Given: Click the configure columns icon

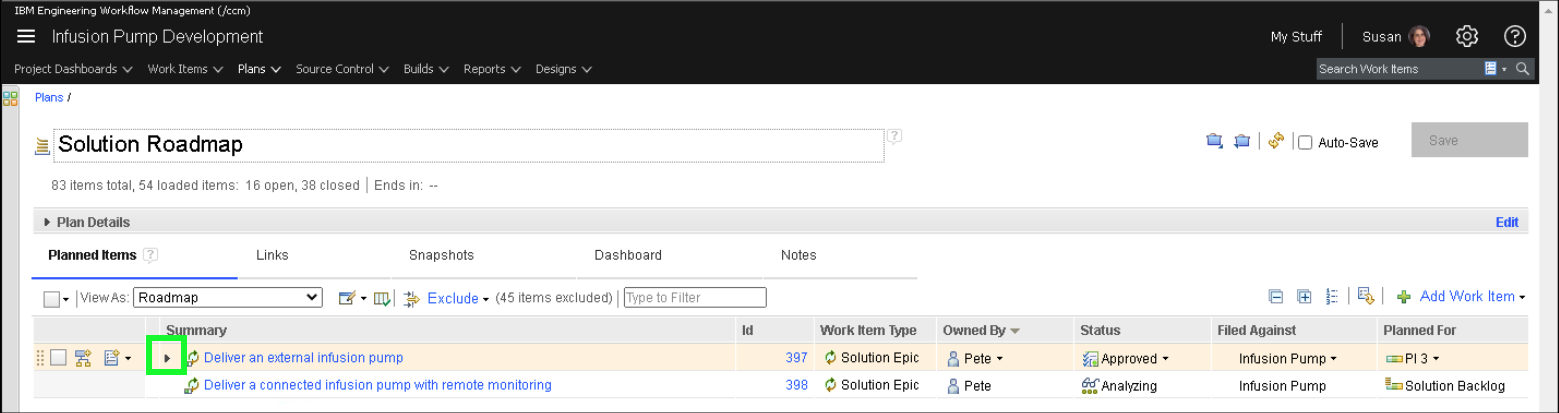Looking at the screenshot, I should click(381, 298).
